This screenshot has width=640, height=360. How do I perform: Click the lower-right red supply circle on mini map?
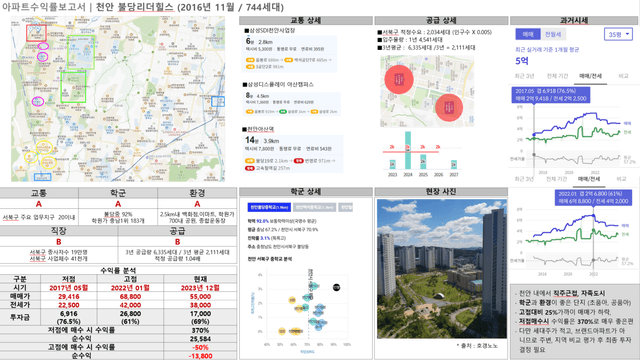pyautogui.click(x=449, y=108)
